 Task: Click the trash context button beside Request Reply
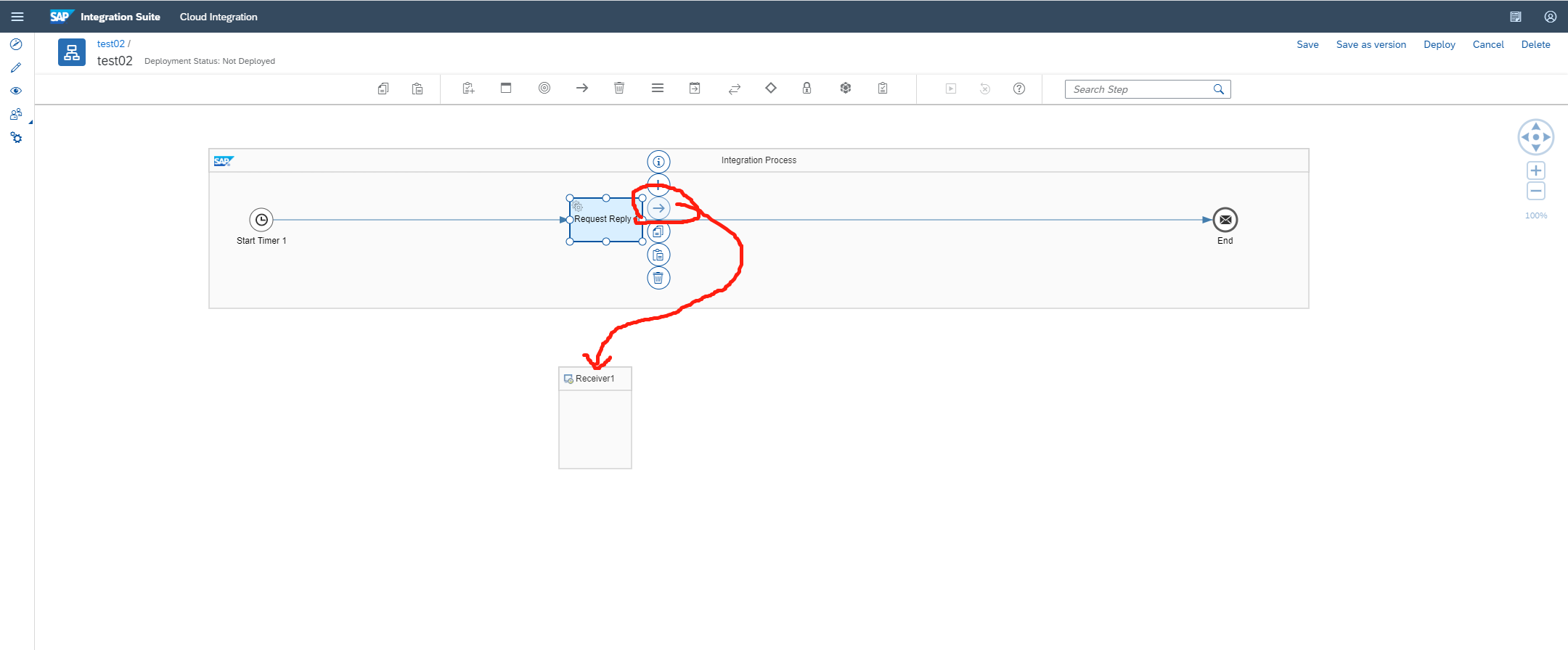658,278
